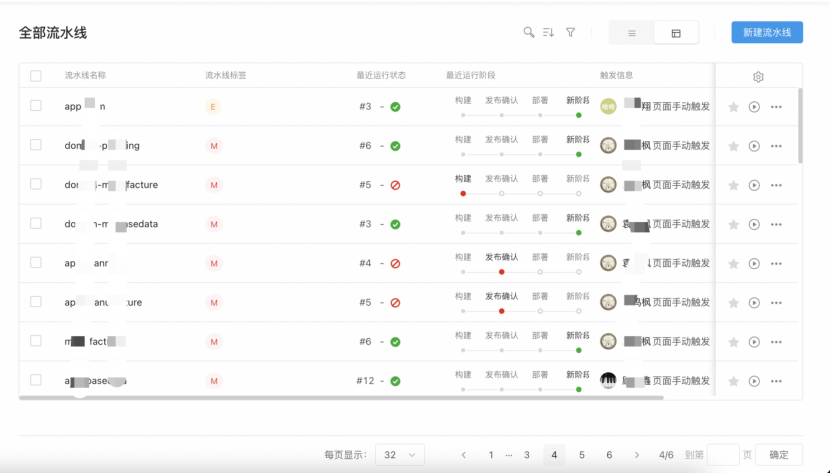The width and height of the screenshot is (830, 473).
Task: Open pipeline name ending 'facture'
Action: 111,185
